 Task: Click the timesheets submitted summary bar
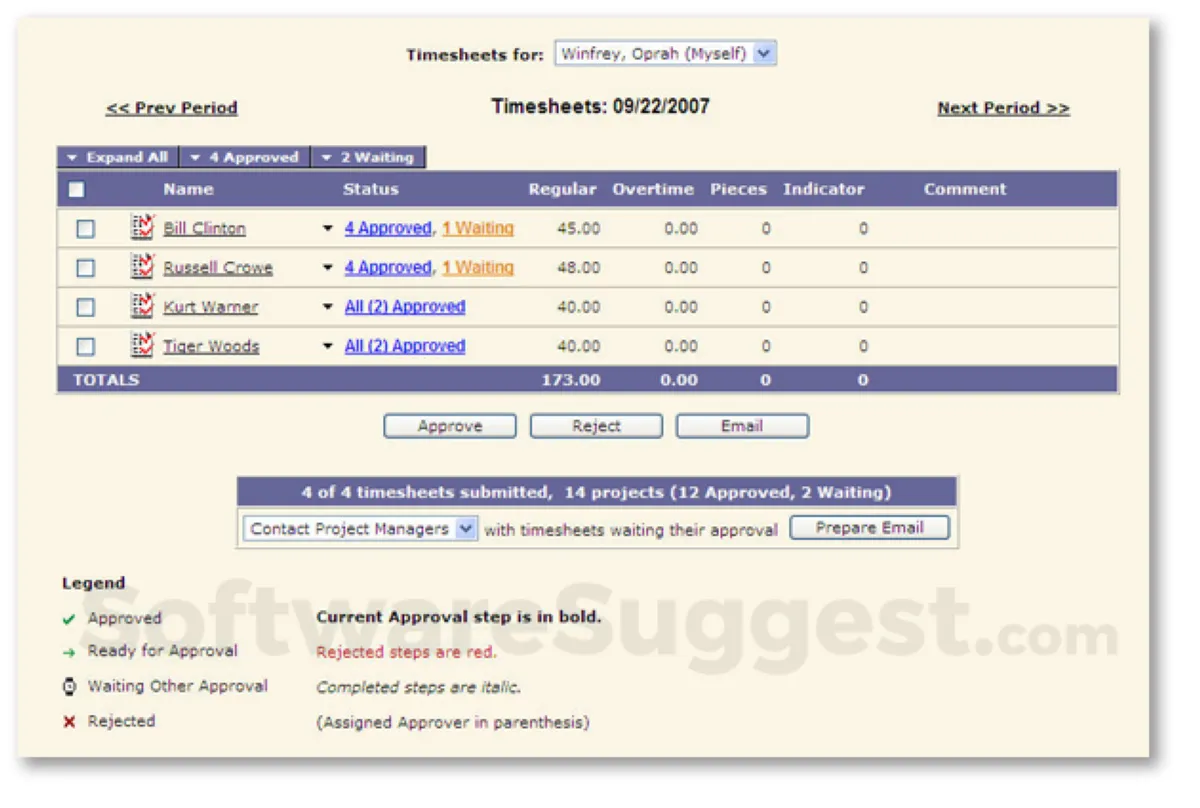point(597,492)
